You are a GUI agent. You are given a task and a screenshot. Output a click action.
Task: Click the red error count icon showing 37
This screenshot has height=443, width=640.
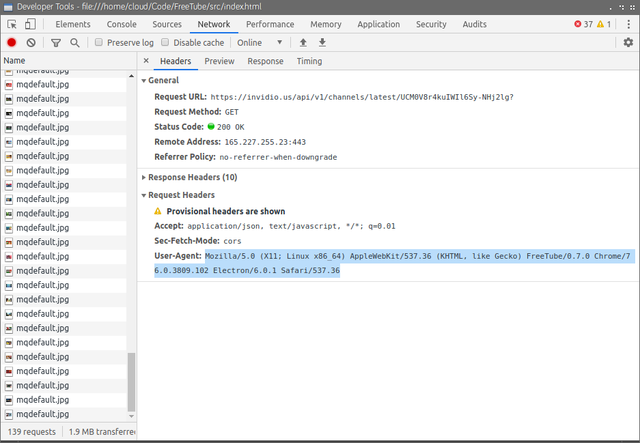578,24
